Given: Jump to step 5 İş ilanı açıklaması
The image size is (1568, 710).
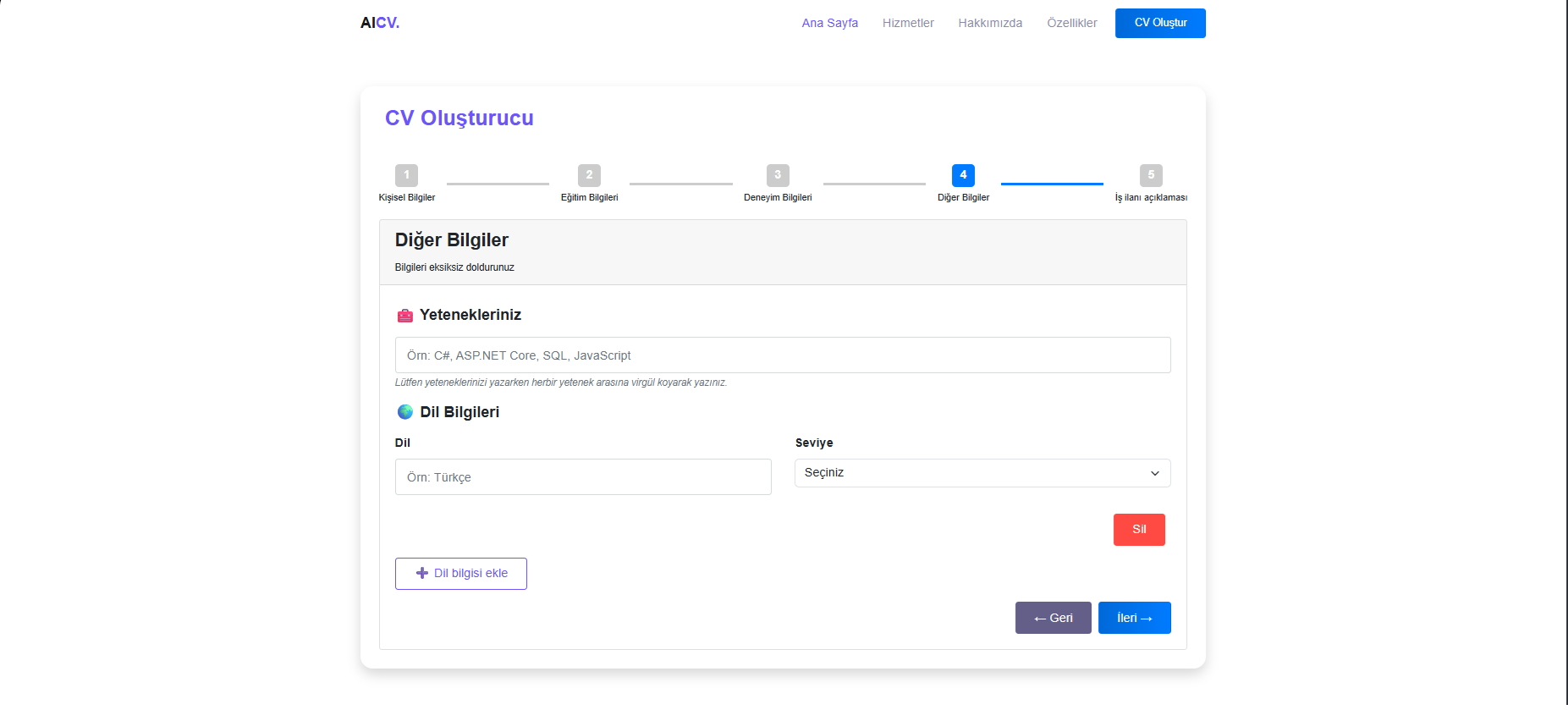Looking at the screenshot, I should (1151, 175).
